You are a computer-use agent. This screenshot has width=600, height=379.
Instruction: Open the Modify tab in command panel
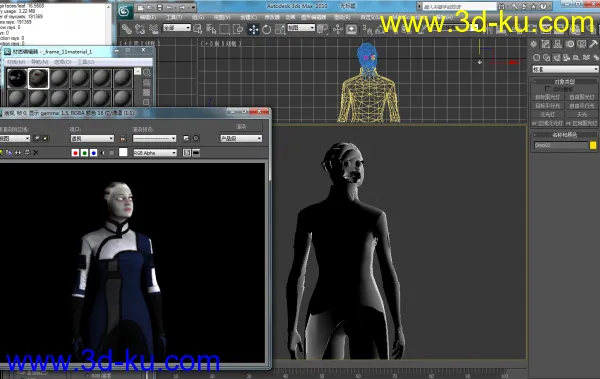[546, 44]
